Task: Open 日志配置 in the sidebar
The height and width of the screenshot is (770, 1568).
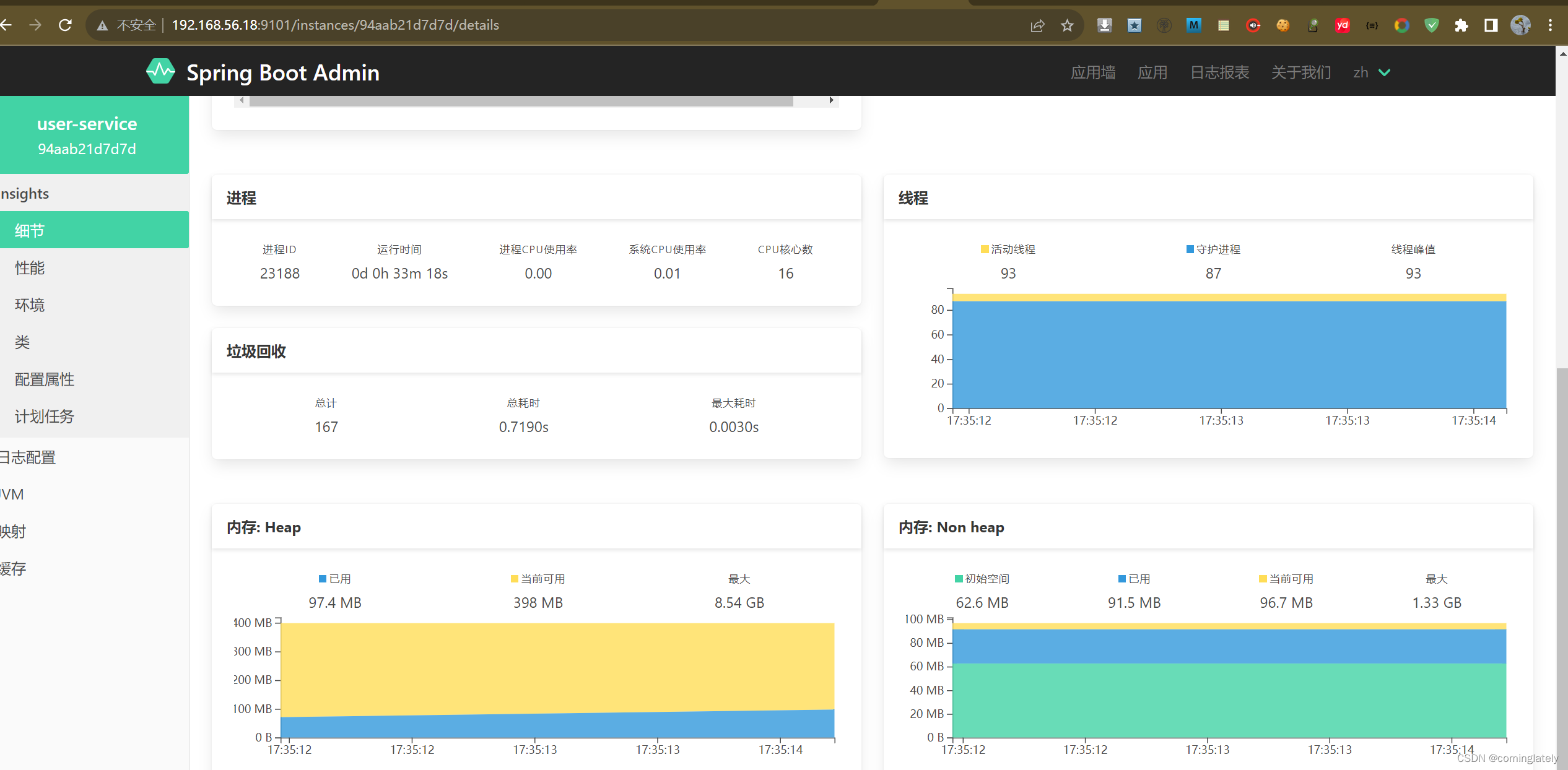Action: pyautogui.click(x=94, y=457)
